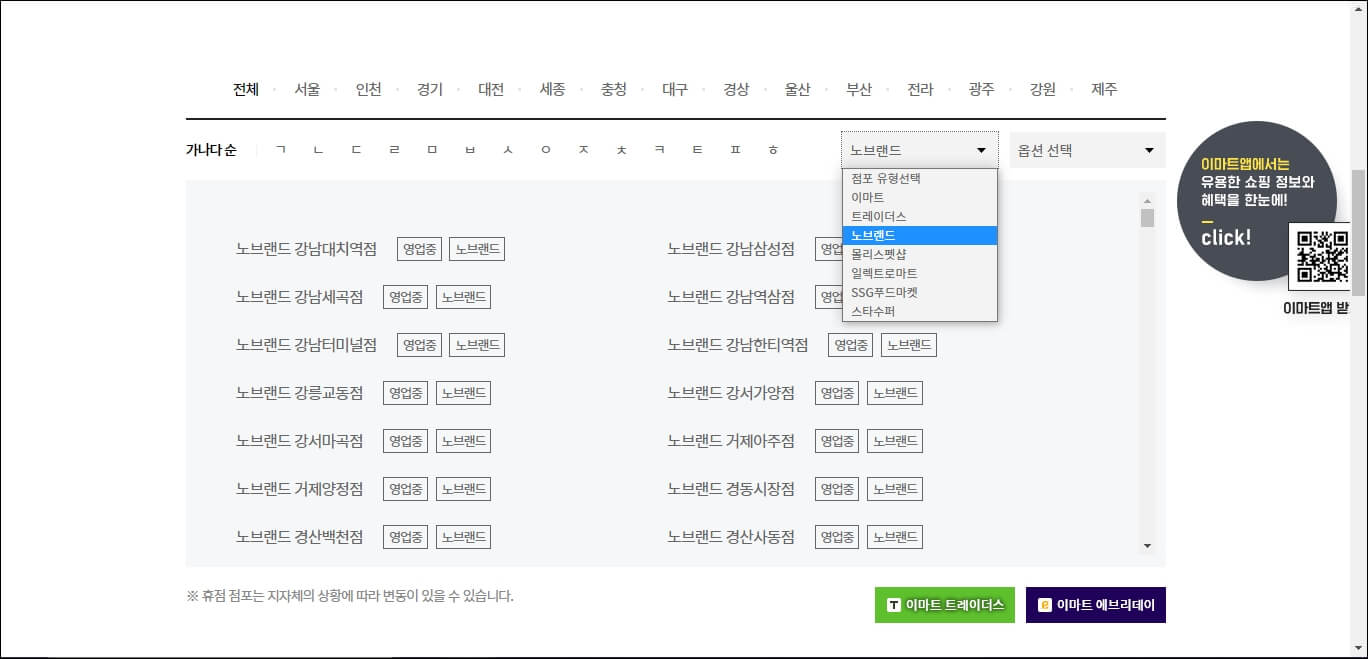The width and height of the screenshot is (1368, 659).
Task: Choose the 경기 region tab
Action: pyautogui.click(x=430, y=89)
